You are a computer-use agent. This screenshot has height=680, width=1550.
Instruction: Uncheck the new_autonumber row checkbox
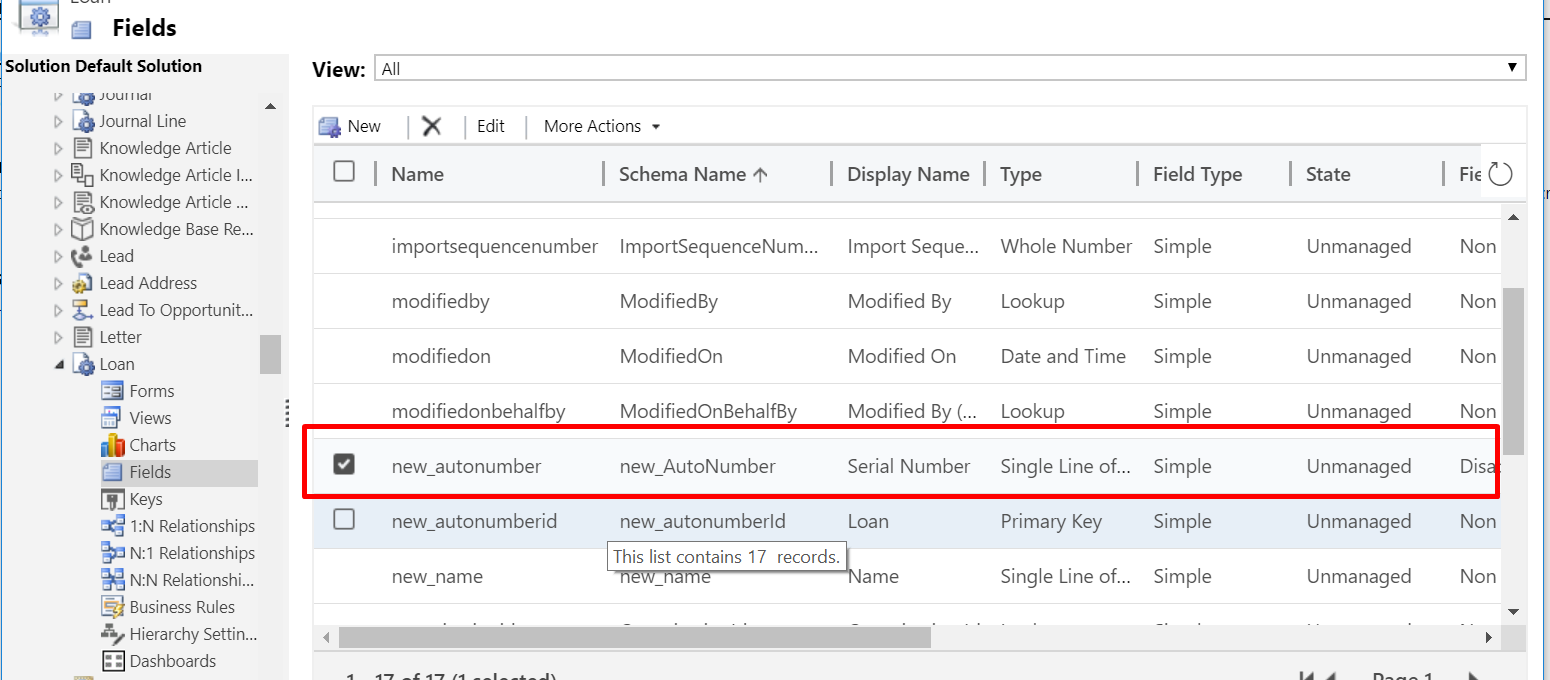click(x=344, y=464)
